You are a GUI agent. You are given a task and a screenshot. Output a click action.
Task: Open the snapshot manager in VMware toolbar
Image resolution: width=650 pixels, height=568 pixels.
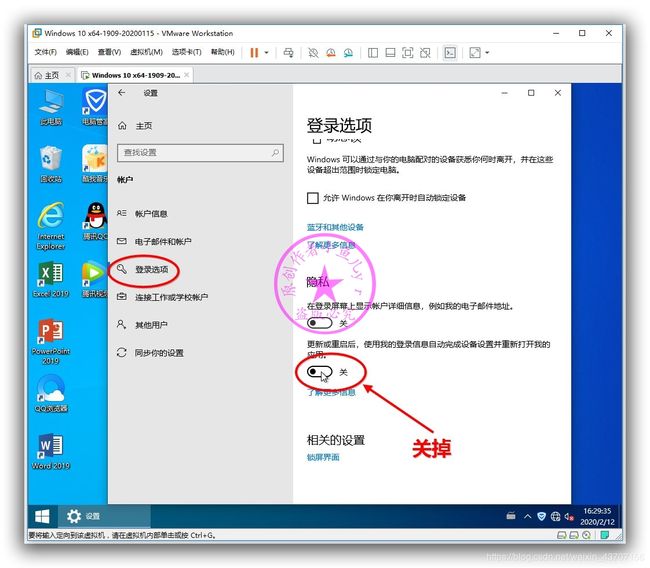349,53
